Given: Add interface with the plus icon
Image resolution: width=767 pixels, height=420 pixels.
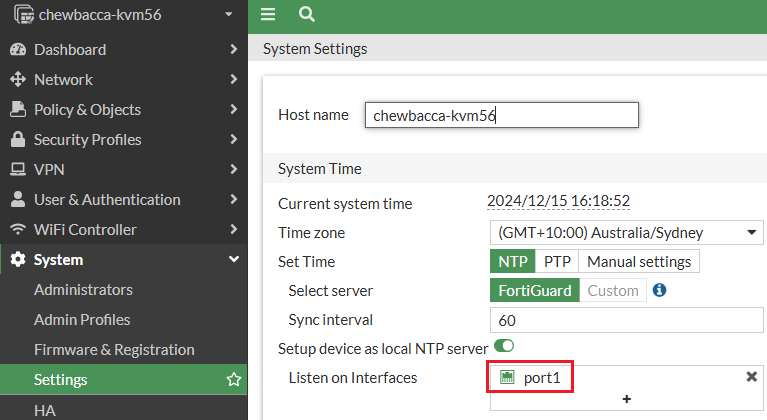Looking at the screenshot, I should tap(627, 399).
